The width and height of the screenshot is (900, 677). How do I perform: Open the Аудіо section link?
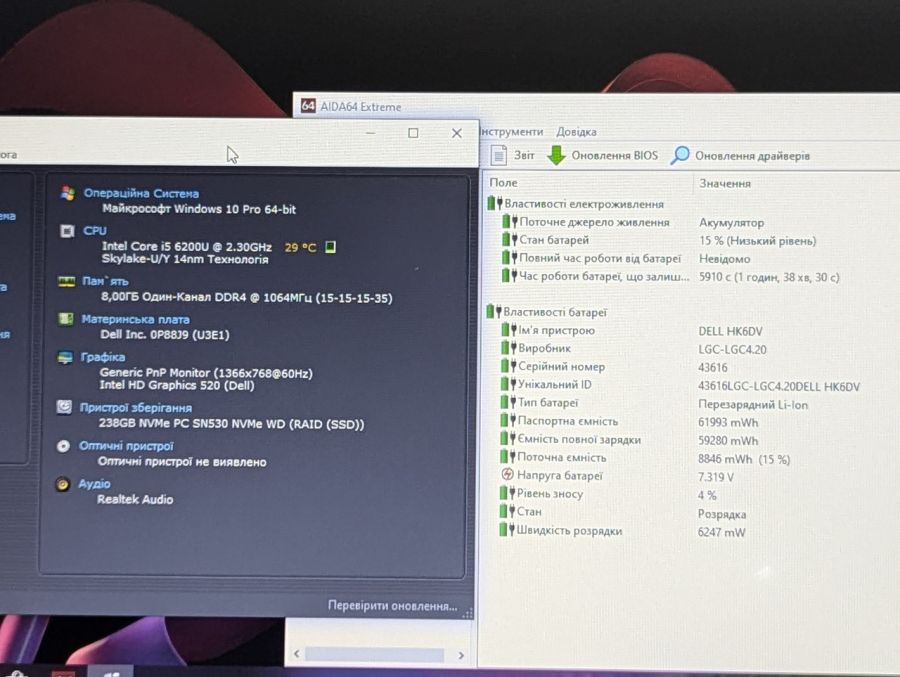coord(94,484)
